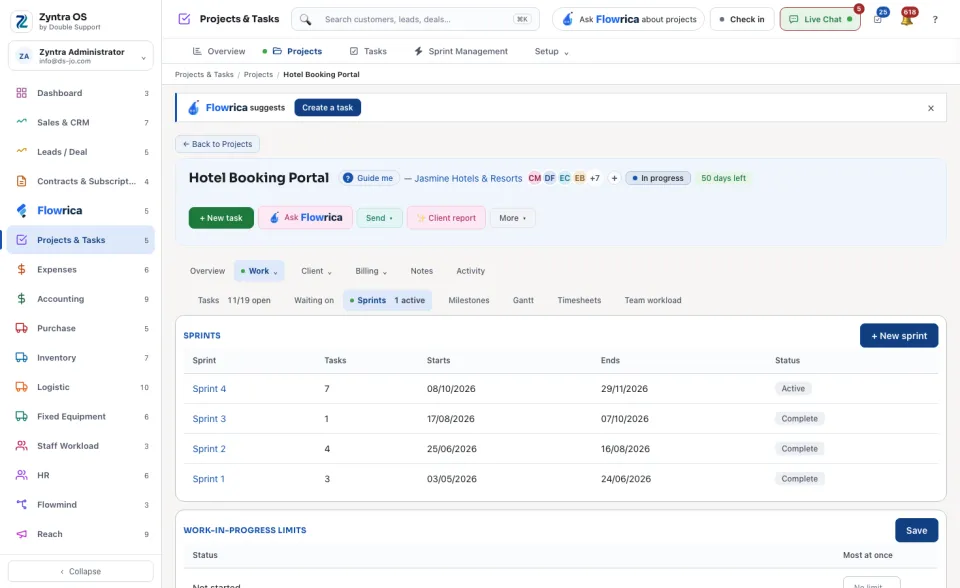The width and height of the screenshot is (960, 588).
Task: Open the Live Chat button
Action: (820, 20)
